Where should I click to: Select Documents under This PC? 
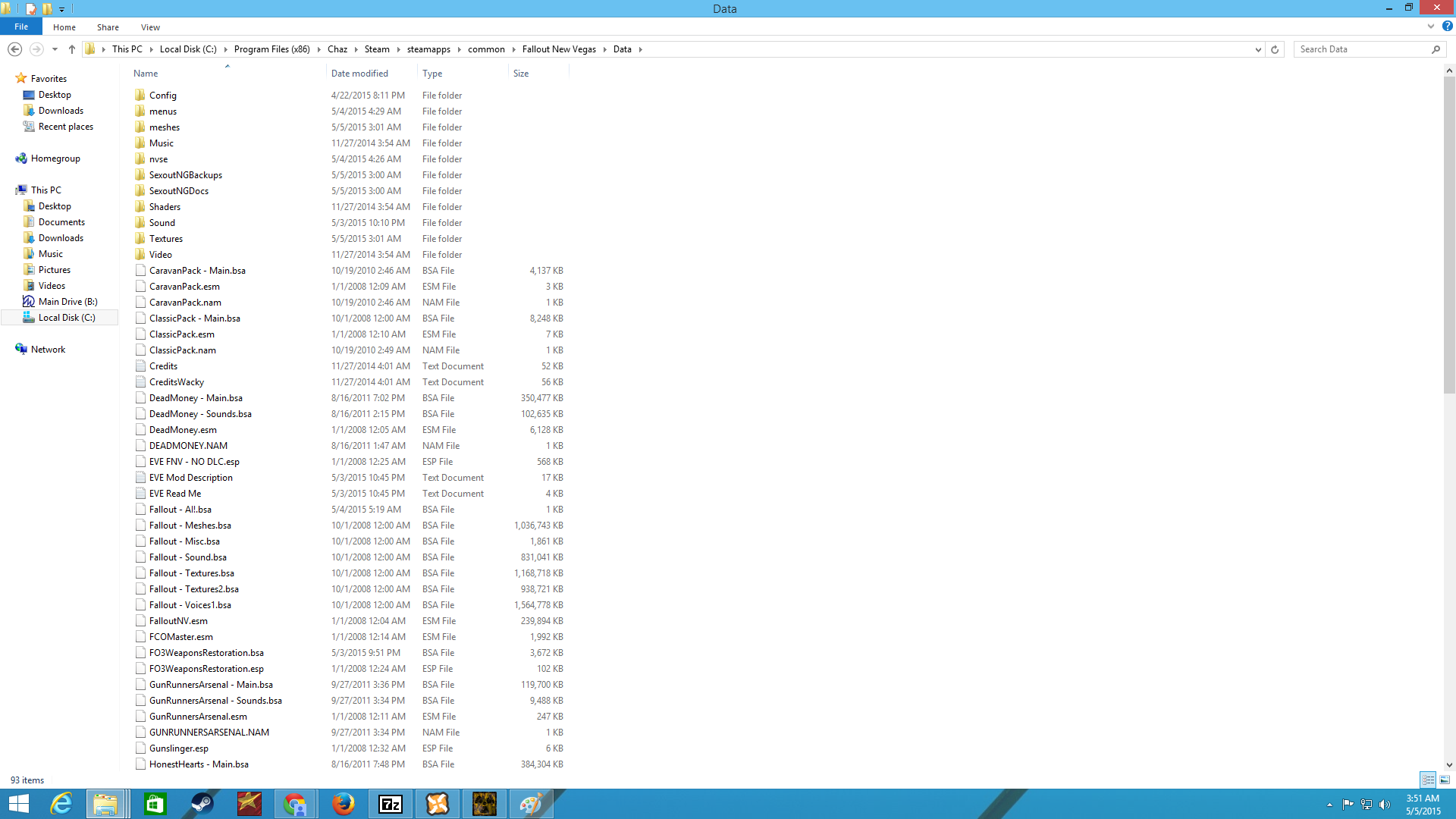tap(61, 222)
